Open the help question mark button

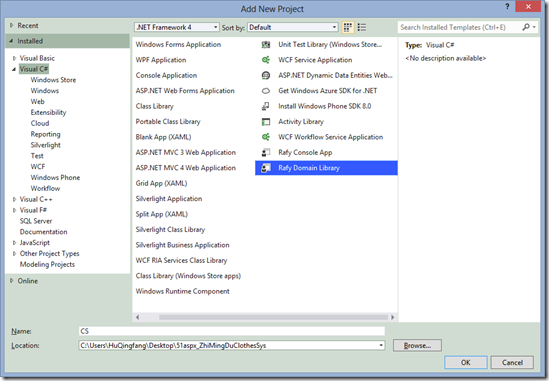pos(507,7)
